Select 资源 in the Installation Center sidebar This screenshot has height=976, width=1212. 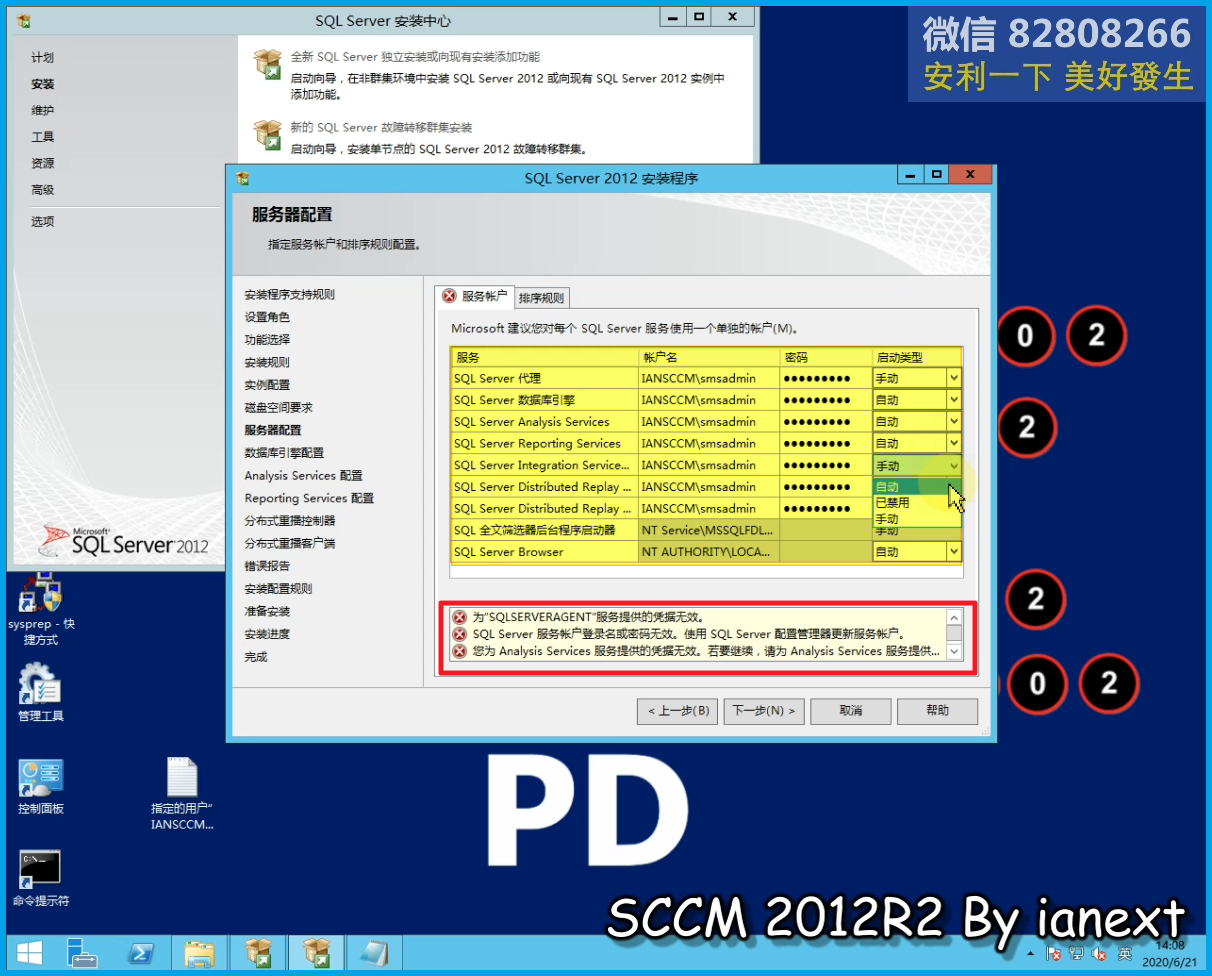pos(42,163)
